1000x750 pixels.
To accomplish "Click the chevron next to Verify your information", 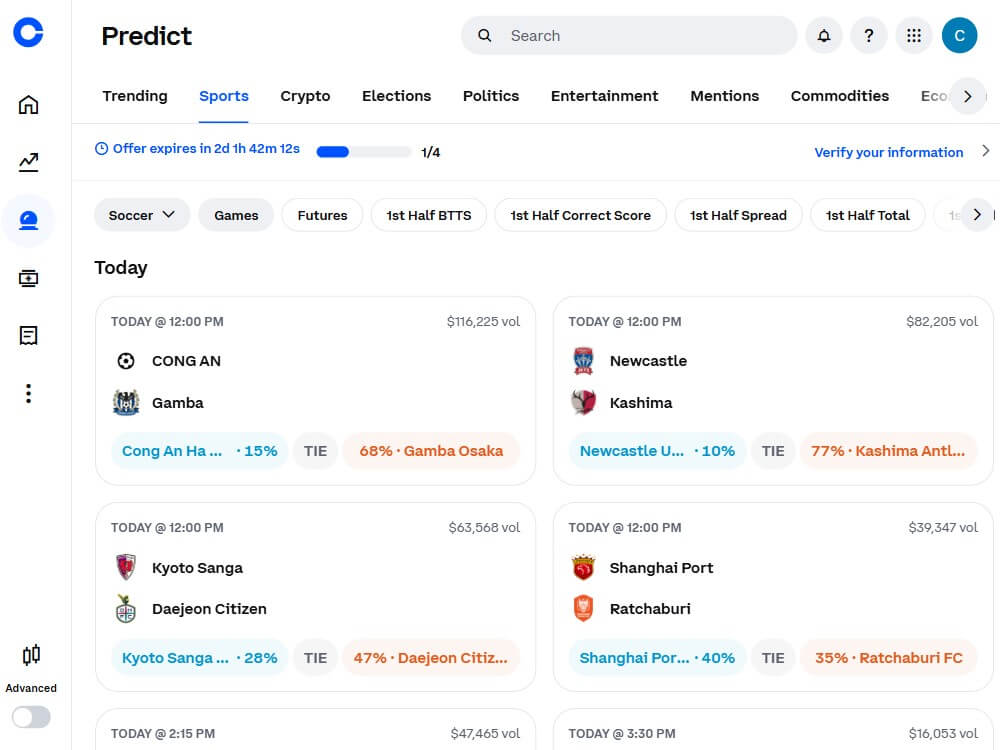I will click(985, 151).
